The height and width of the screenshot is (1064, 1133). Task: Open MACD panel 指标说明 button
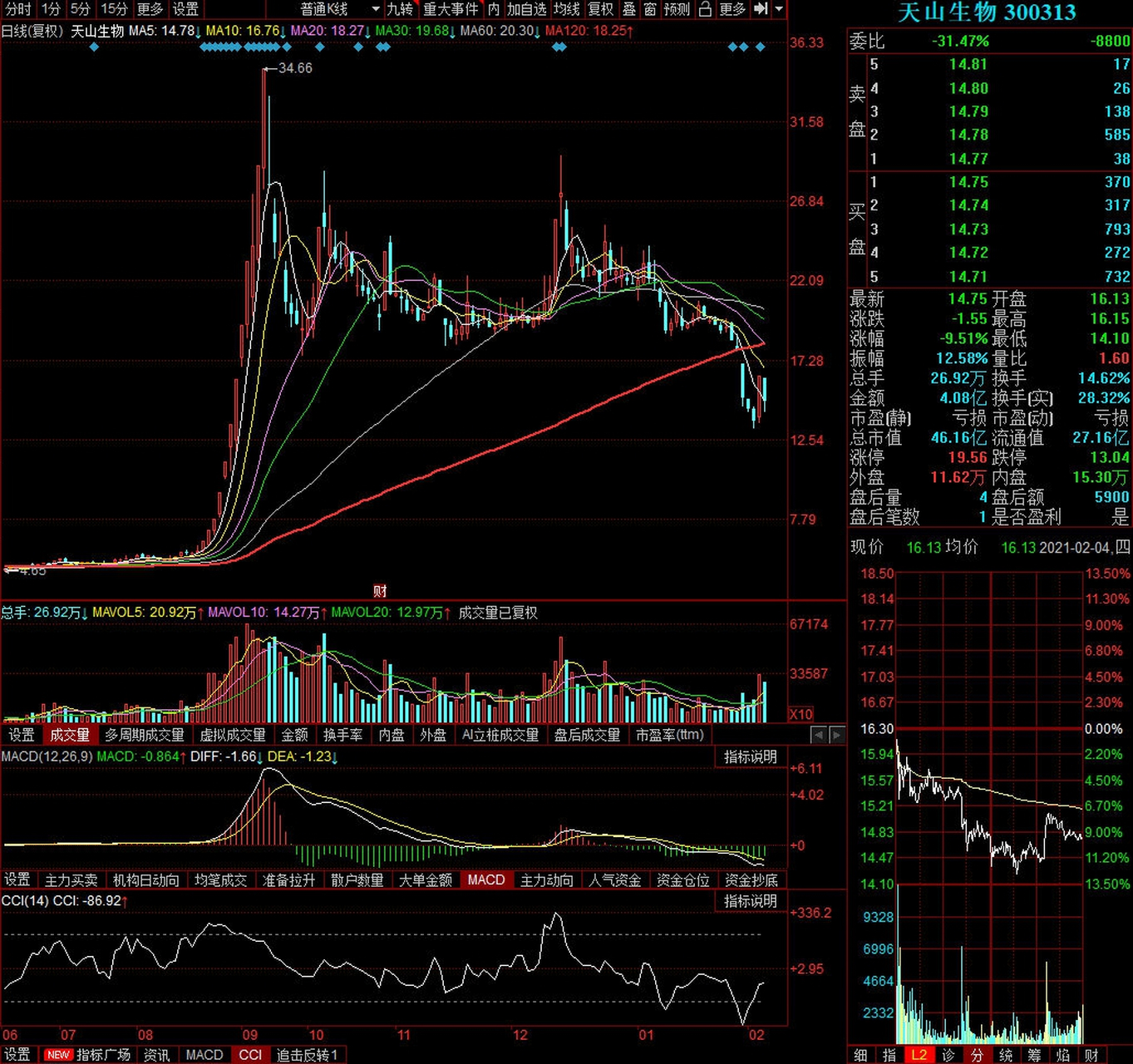(x=750, y=756)
